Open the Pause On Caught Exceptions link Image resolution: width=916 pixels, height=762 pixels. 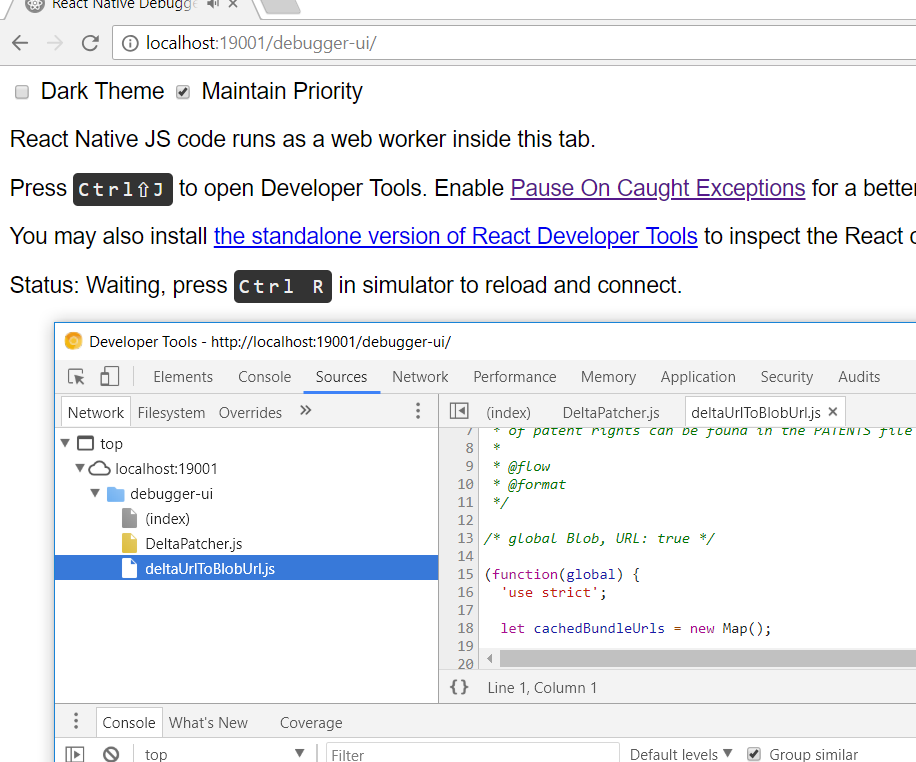coord(657,188)
